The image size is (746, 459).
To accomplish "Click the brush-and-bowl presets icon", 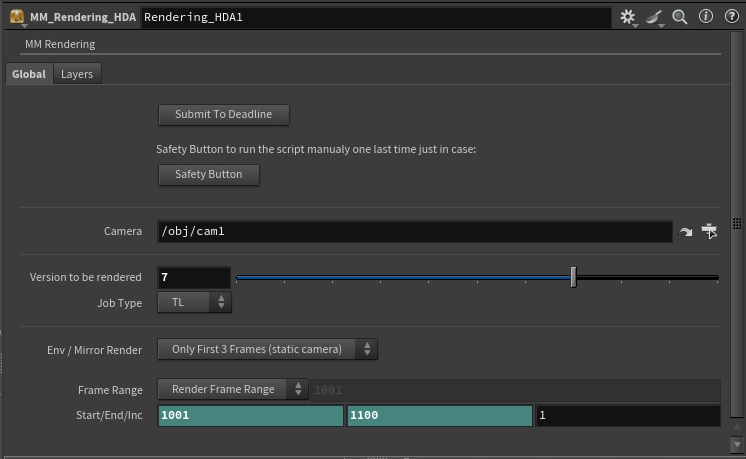I will point(654,17).
